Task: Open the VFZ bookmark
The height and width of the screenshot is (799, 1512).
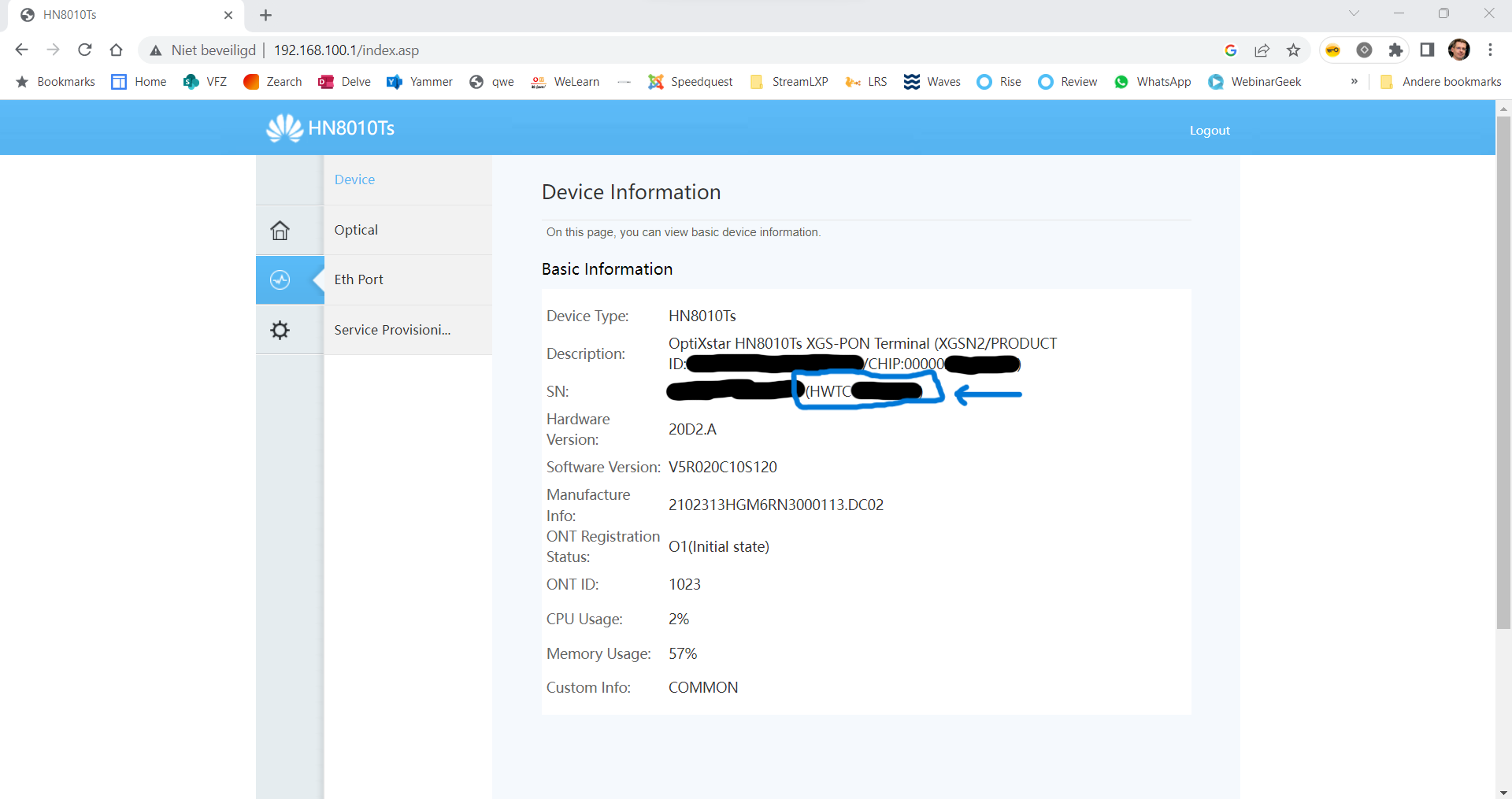Action: coord(205,81)
